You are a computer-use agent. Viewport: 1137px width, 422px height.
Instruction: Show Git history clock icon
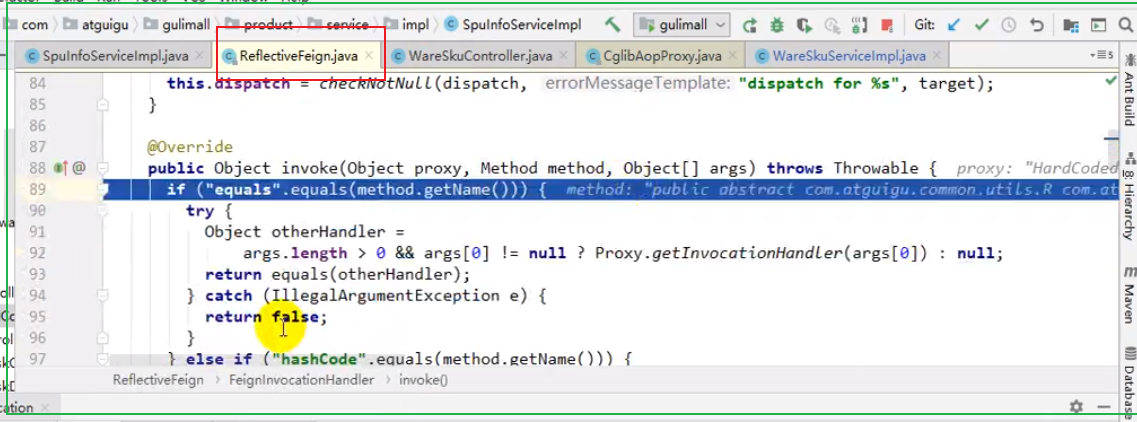(1008, 25)
